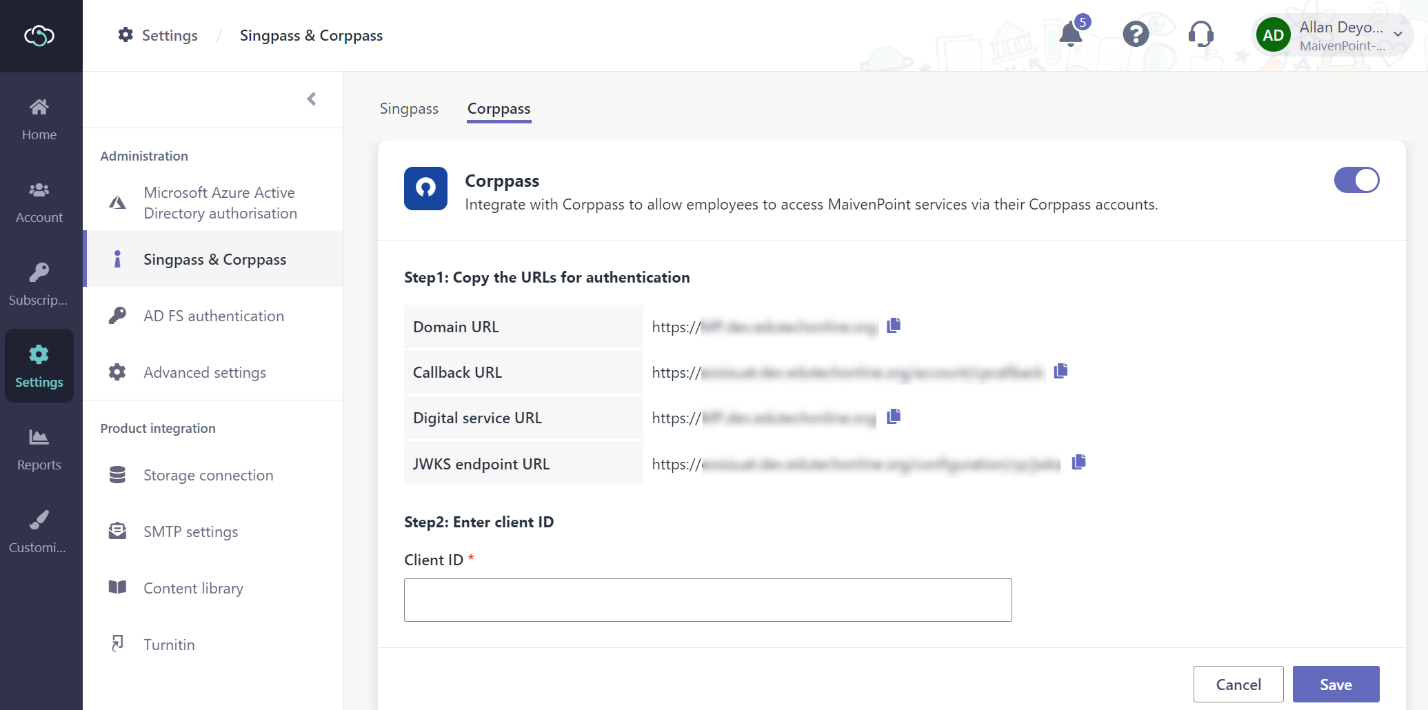Click the breadcrumb Settings gear icon

click(x=125, y=35)
